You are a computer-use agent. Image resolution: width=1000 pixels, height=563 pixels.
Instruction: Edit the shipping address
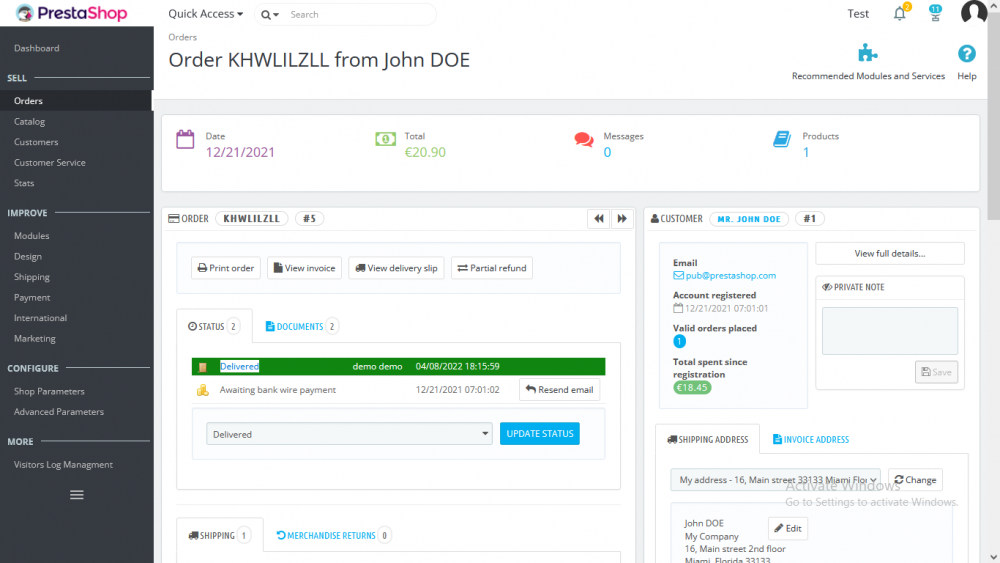click(788, 528)
